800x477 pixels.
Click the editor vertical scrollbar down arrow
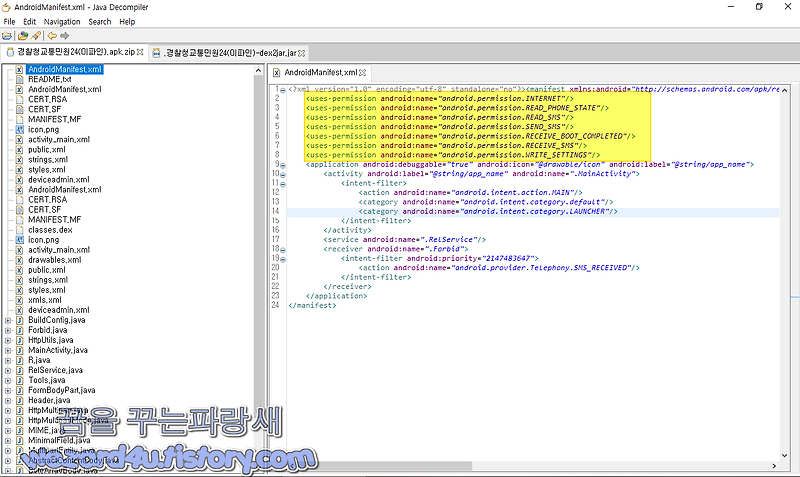[785, 456]
